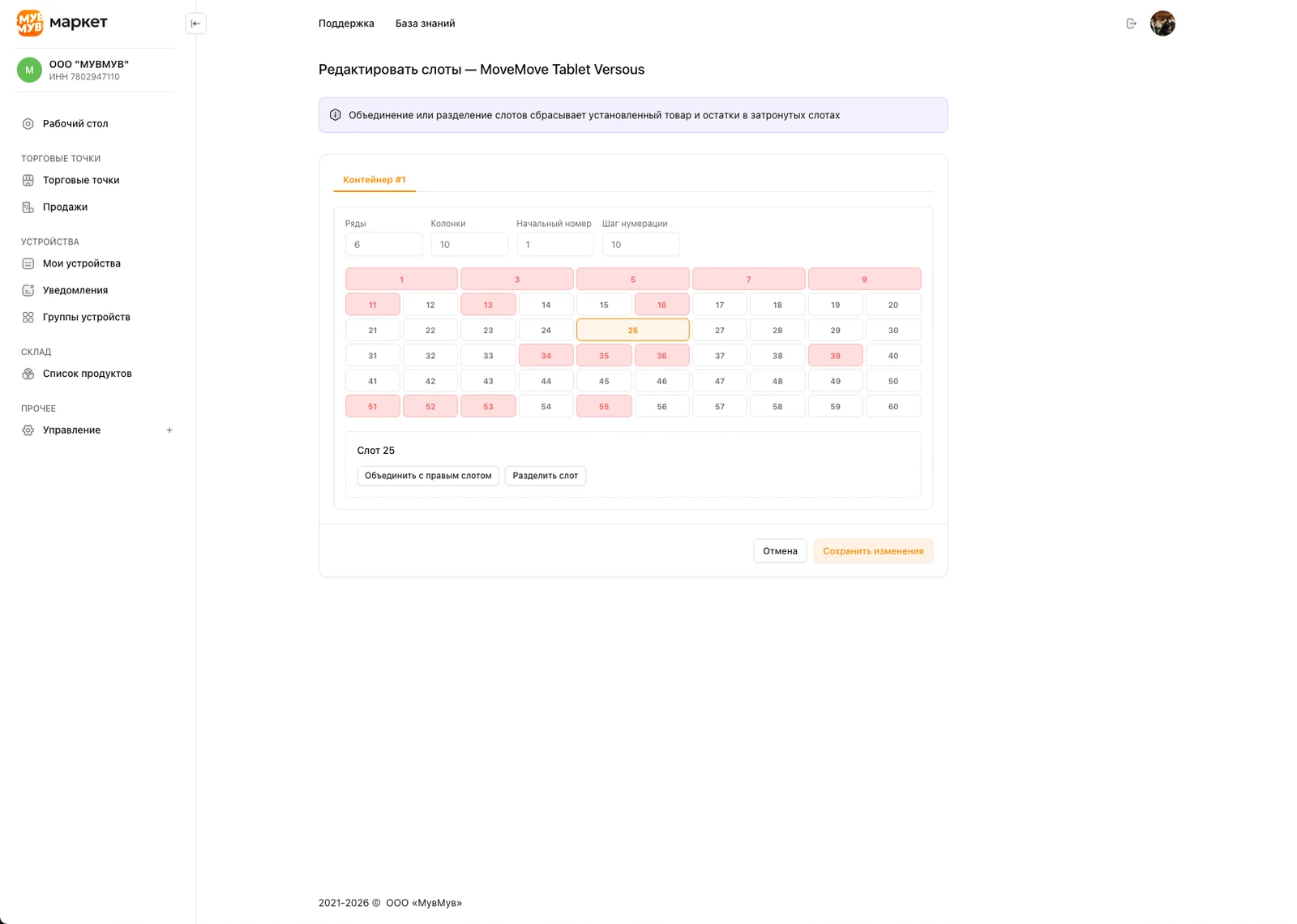
Task: Focus the Шаг нумерации input field
Action: point(640,244)
